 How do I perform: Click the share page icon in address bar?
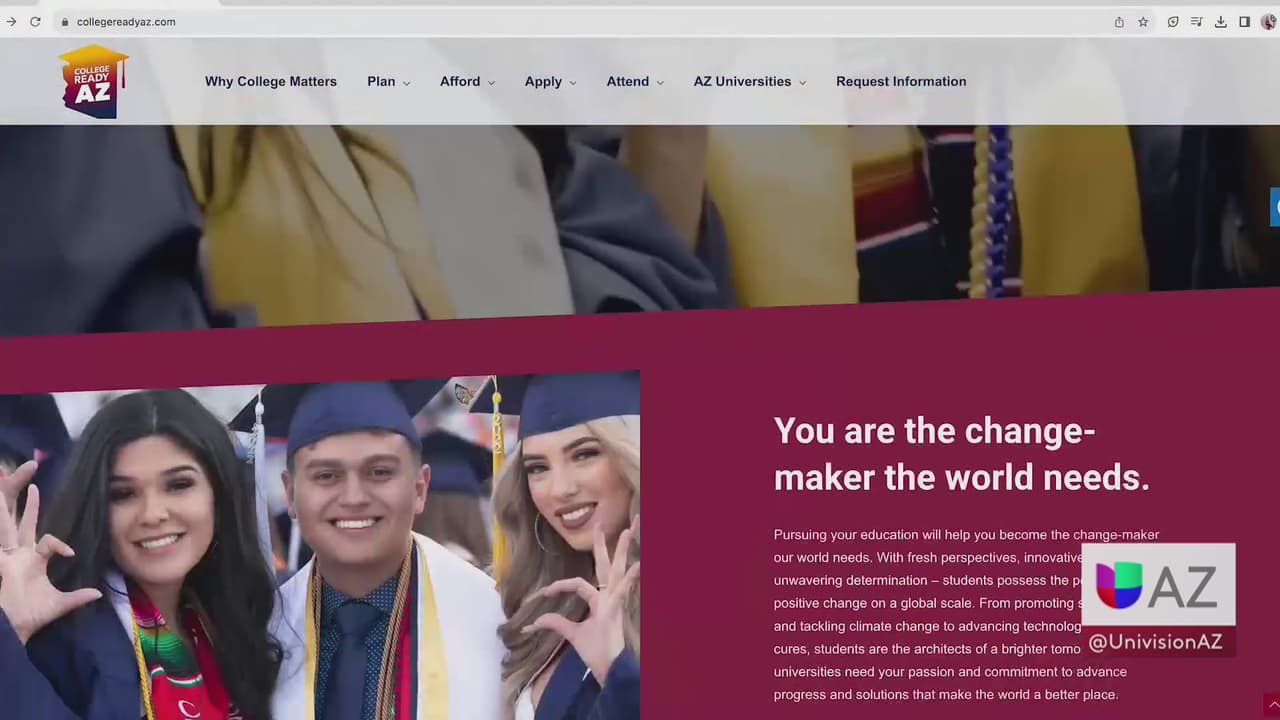1119,22
